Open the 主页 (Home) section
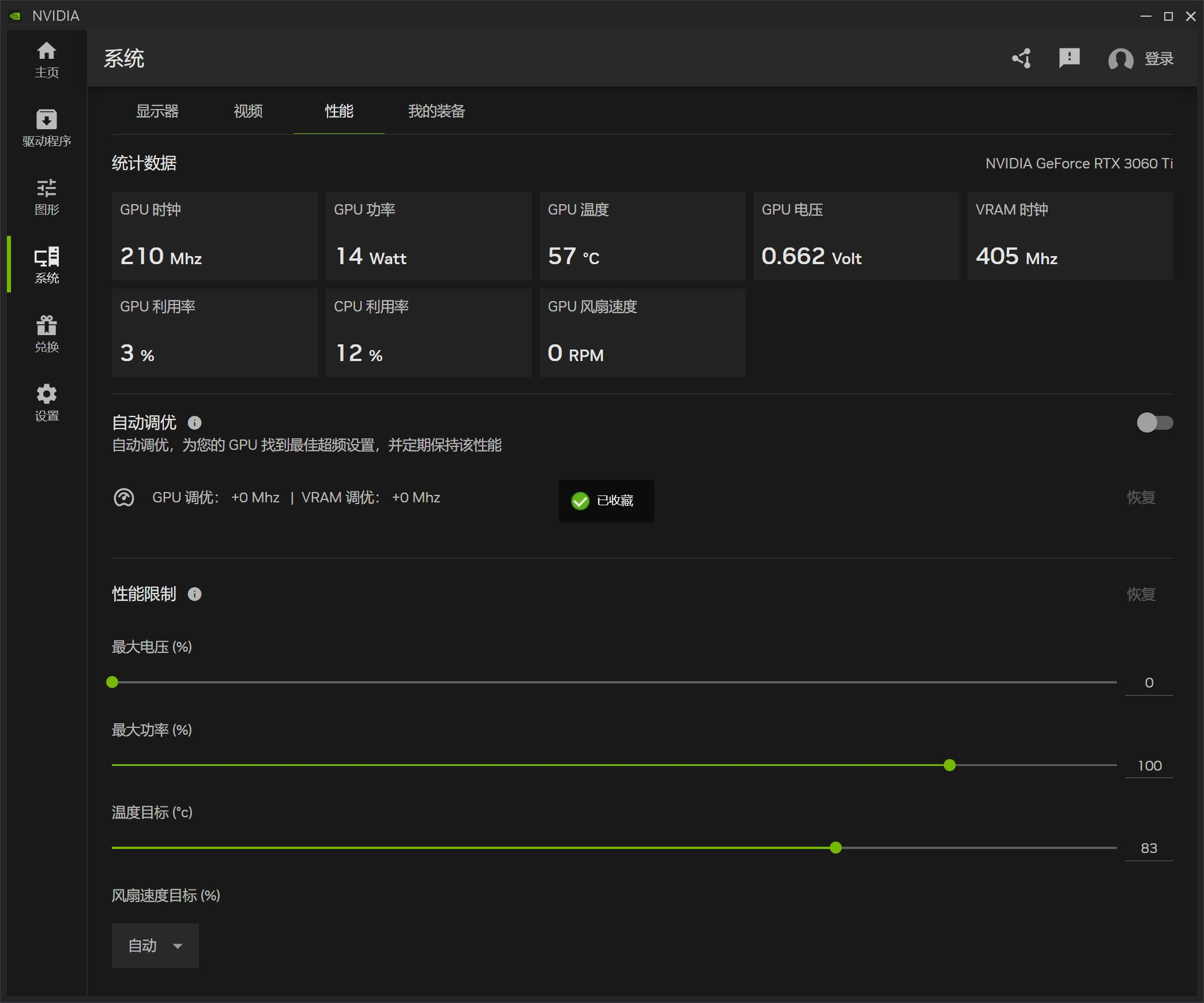This screenshot has height=1003, width=1204. [x=47, y=59]
